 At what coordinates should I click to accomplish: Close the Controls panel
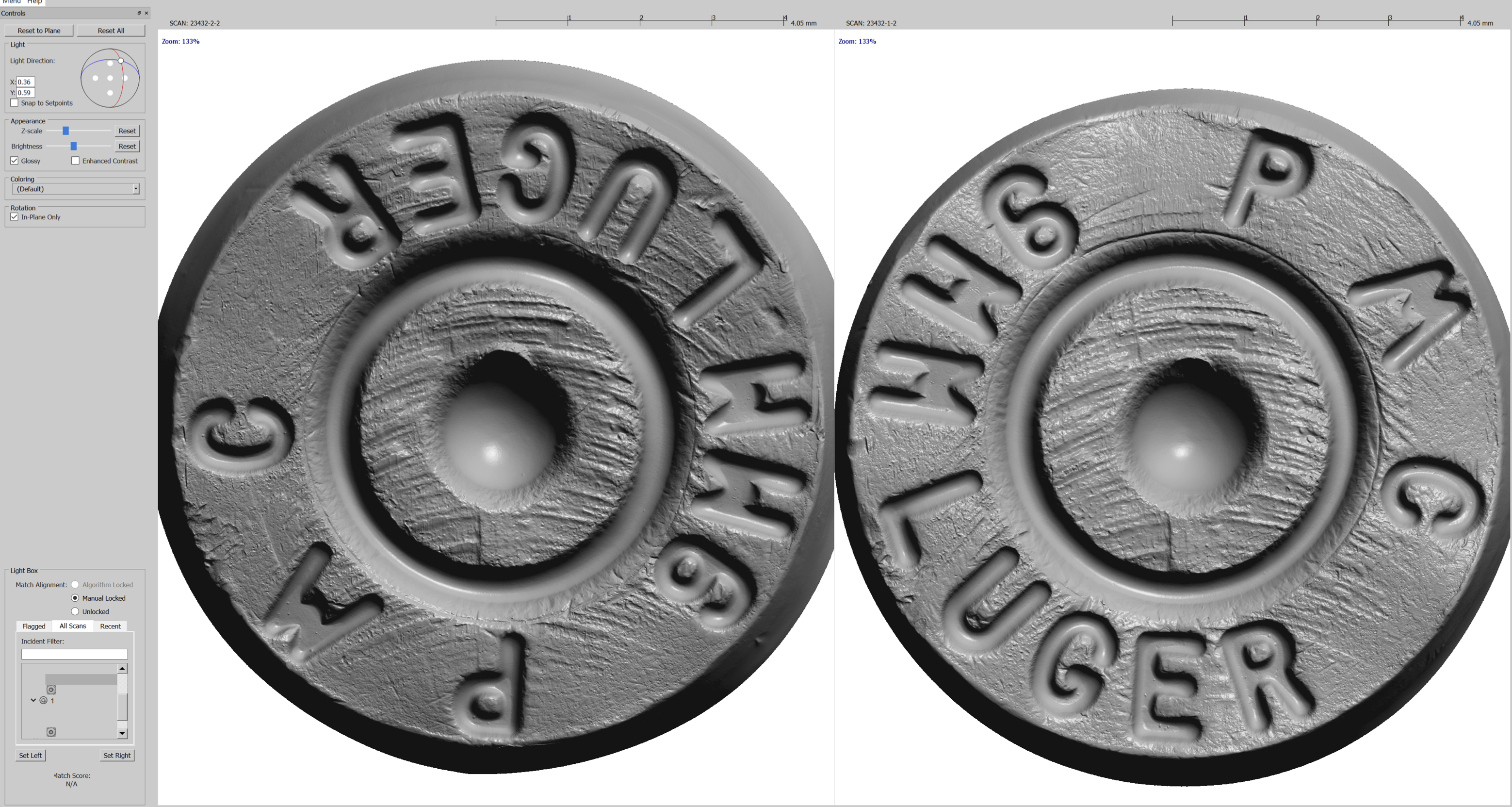[146, 13]
